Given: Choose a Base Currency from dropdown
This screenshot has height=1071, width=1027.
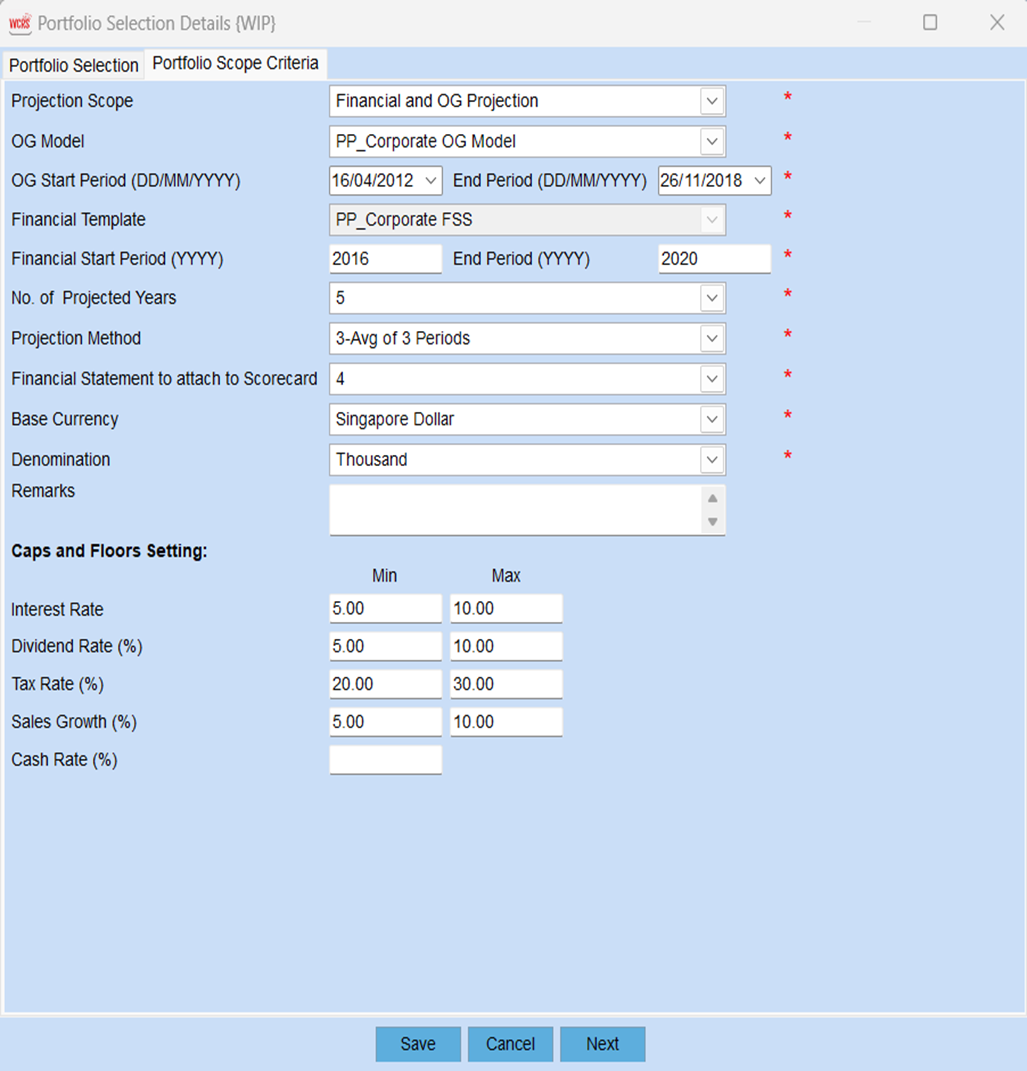Looking at the screenshot, I should [711, 420].
